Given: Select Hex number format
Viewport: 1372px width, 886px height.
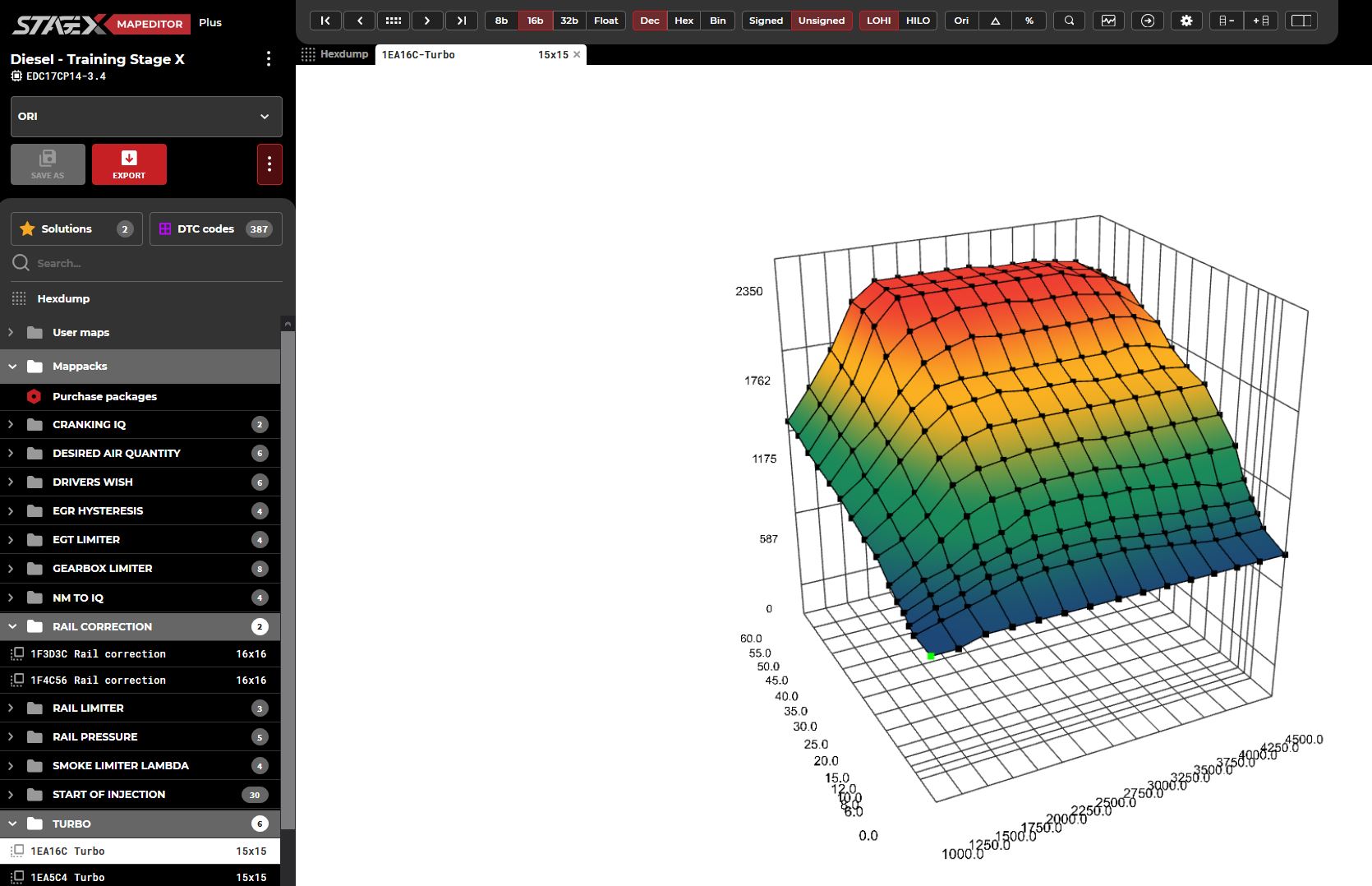Looking at the screenshot, I should (x=684, y=21).
